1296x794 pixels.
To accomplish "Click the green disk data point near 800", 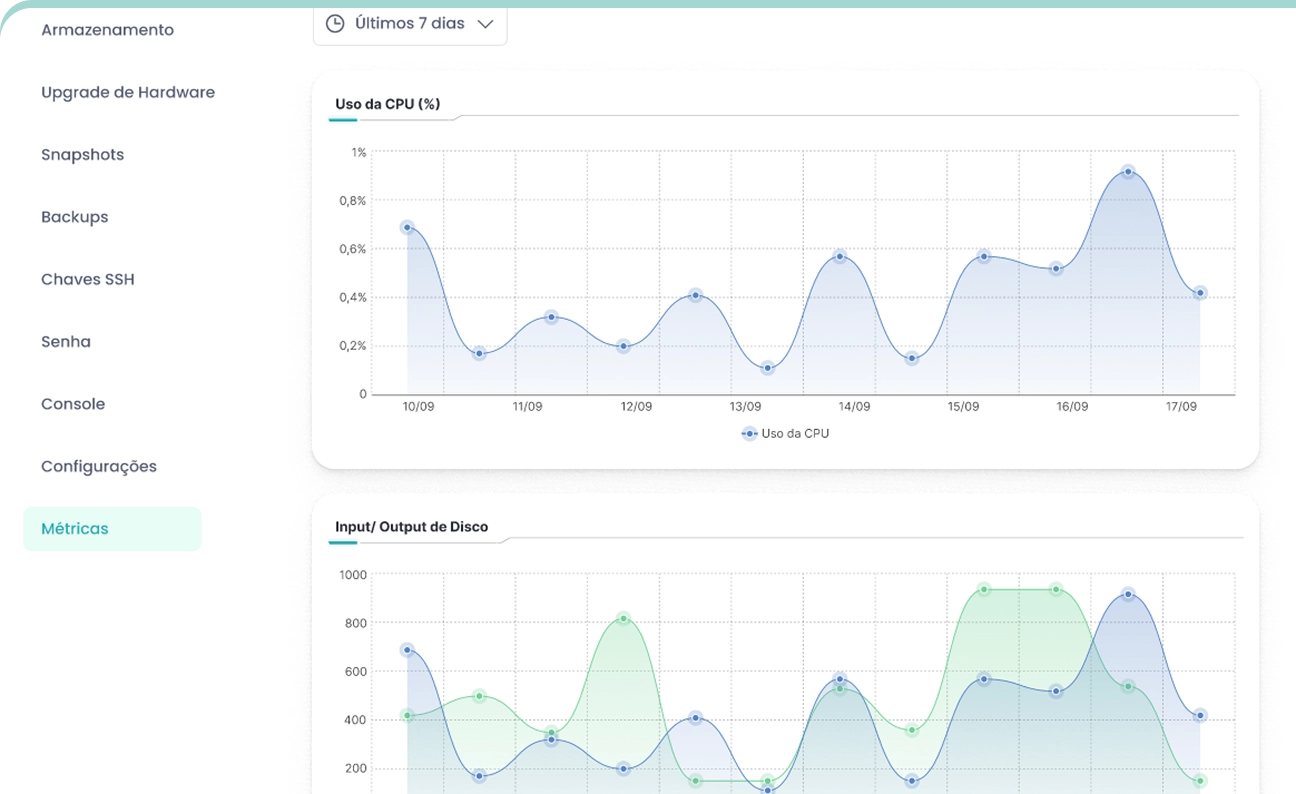I will pyautogui.click(x=623, y=619).
